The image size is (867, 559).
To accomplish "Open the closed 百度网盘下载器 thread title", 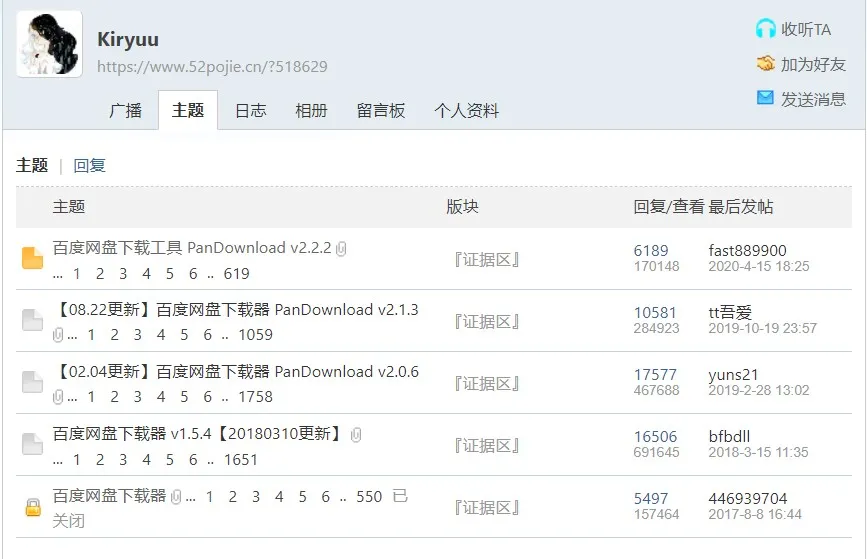I will [109, 496].
